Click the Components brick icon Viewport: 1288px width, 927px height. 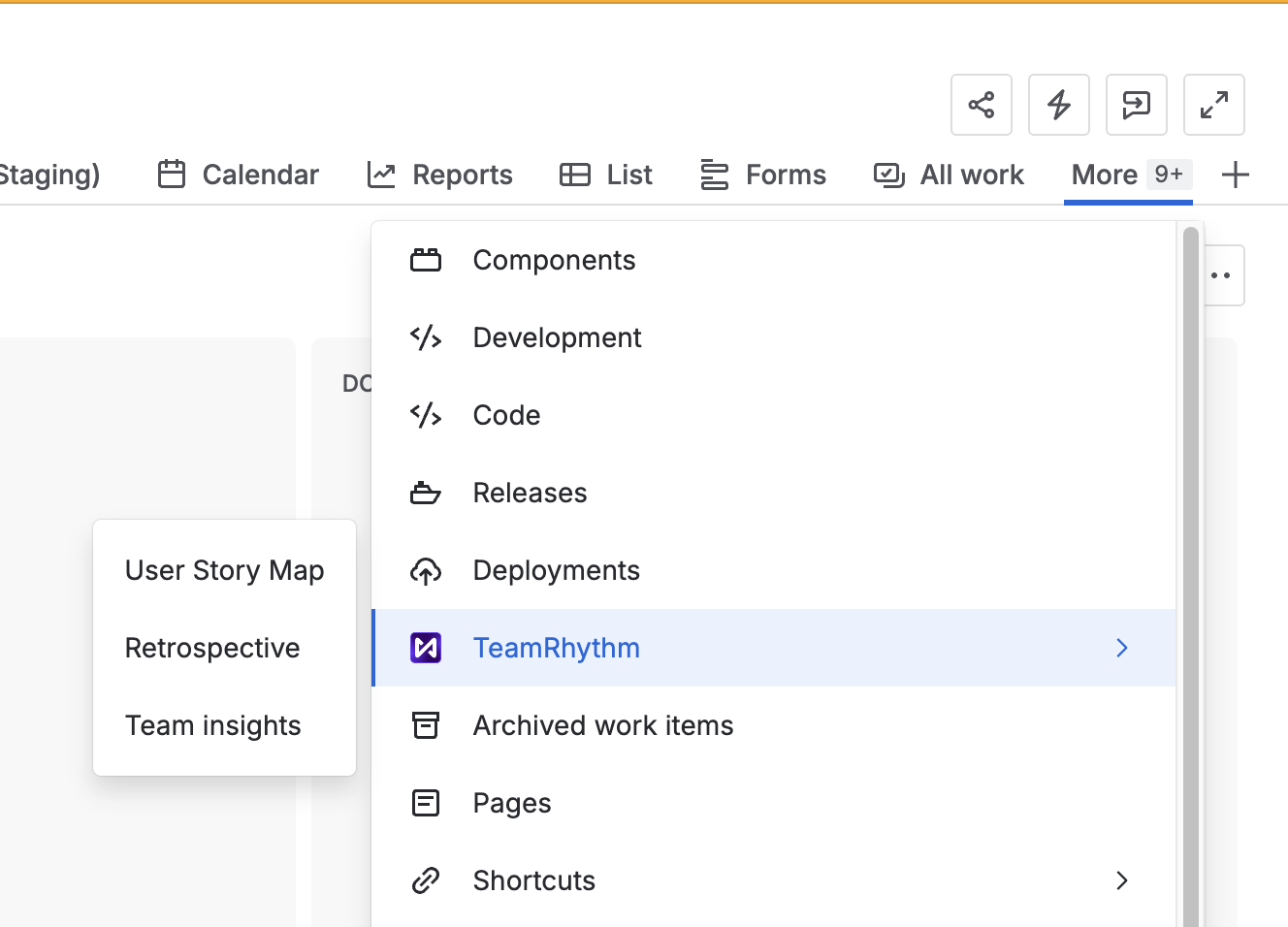[x=426, y=260]
